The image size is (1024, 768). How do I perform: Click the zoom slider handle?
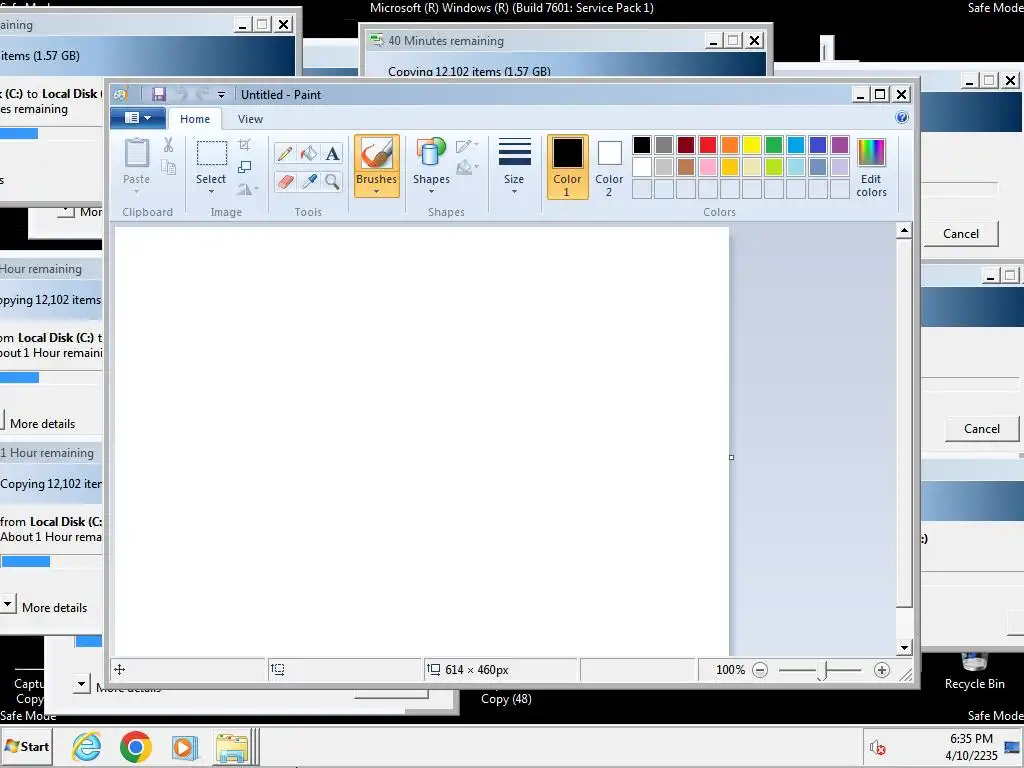pos(822,670)
